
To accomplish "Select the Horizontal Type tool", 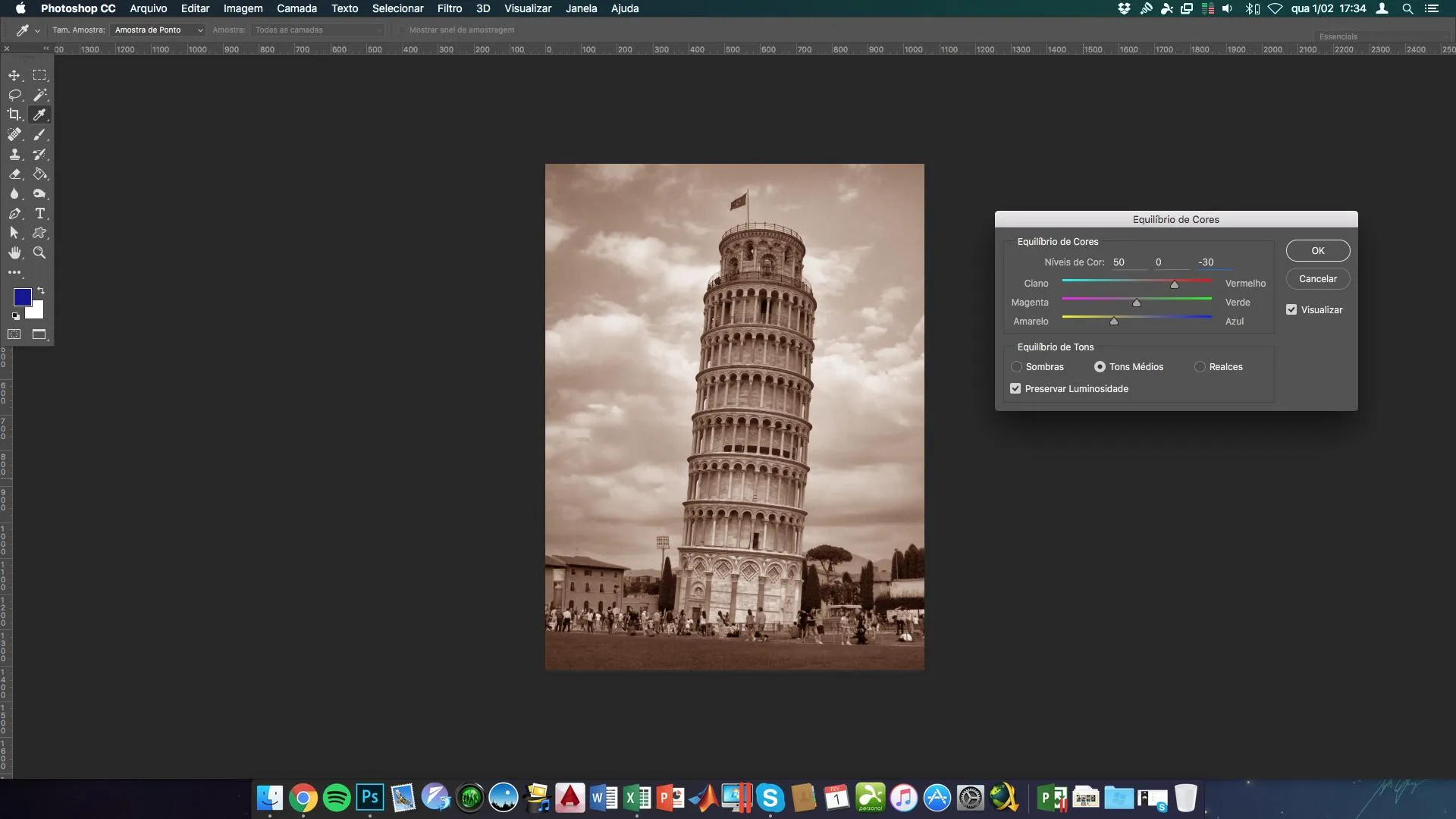I will click(40, 213).
